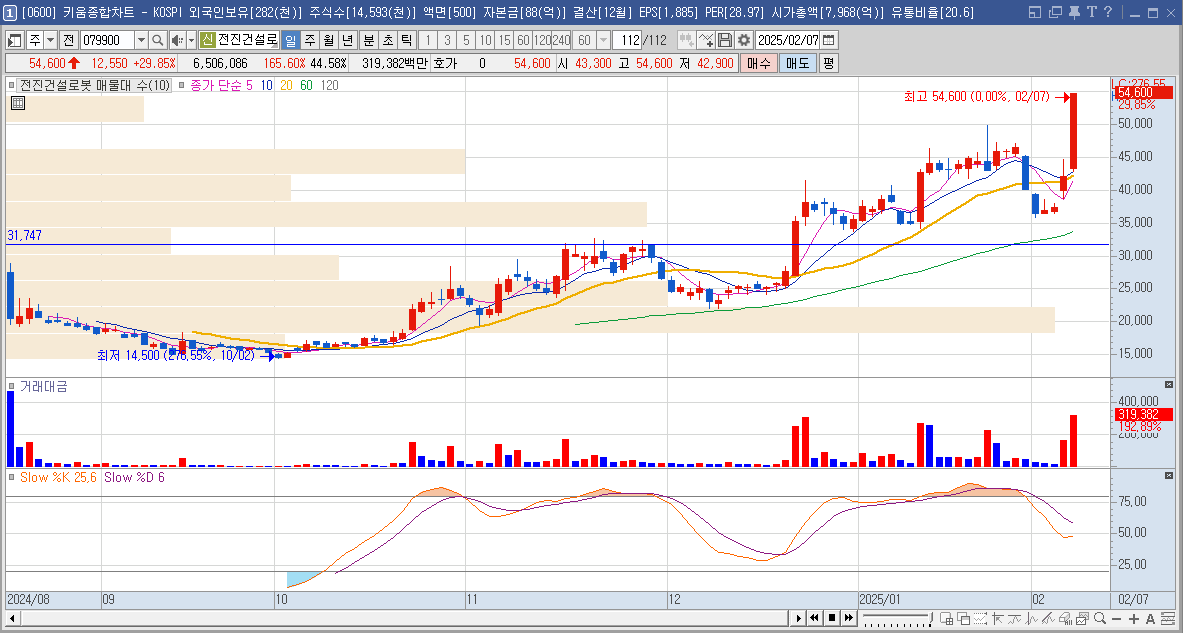Toggle the checkbox beside 거래대금 label
This screenshot has width=1183, height=633.
tap(12, 386)
